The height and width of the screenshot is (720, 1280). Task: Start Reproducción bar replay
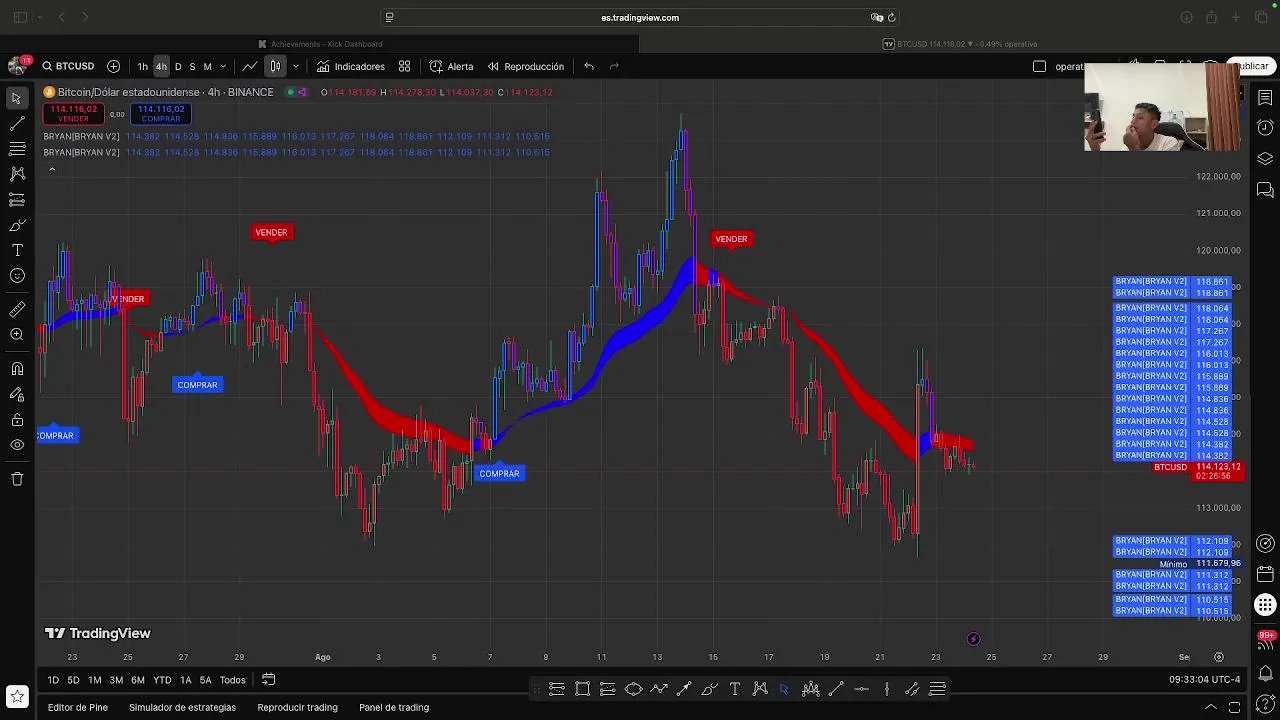pos(526,66)
